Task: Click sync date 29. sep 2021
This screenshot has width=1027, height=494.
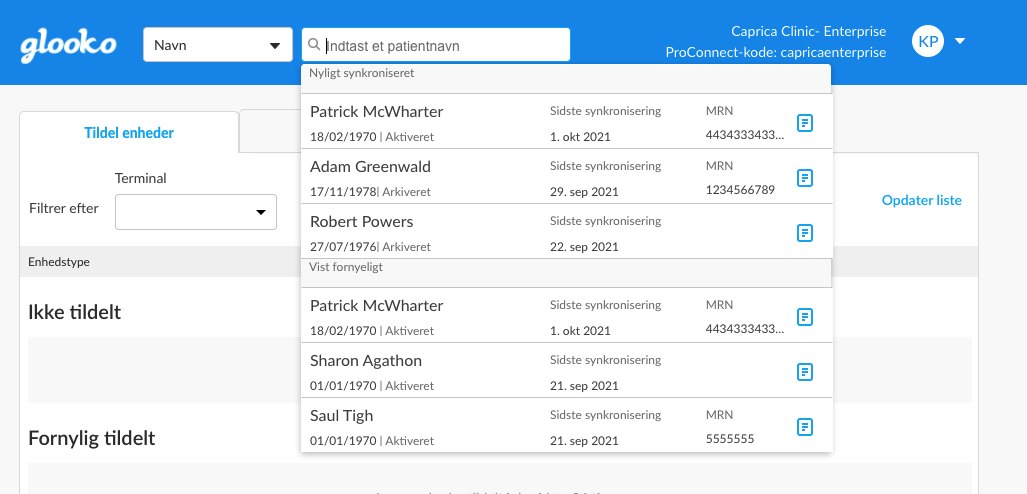Action: (584, 192)
